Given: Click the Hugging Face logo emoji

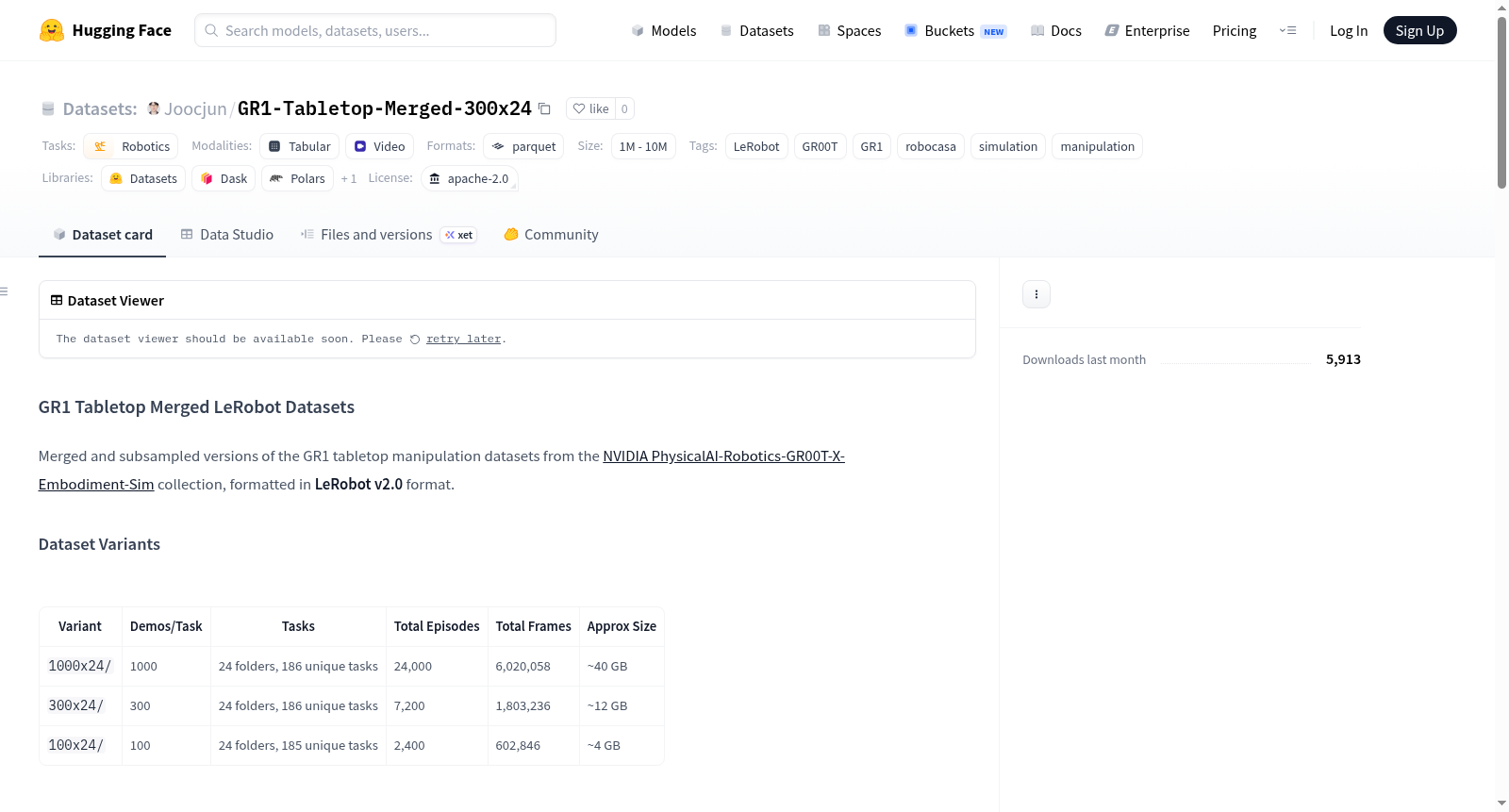Looking at the screenshot, I should coord(52,30).
